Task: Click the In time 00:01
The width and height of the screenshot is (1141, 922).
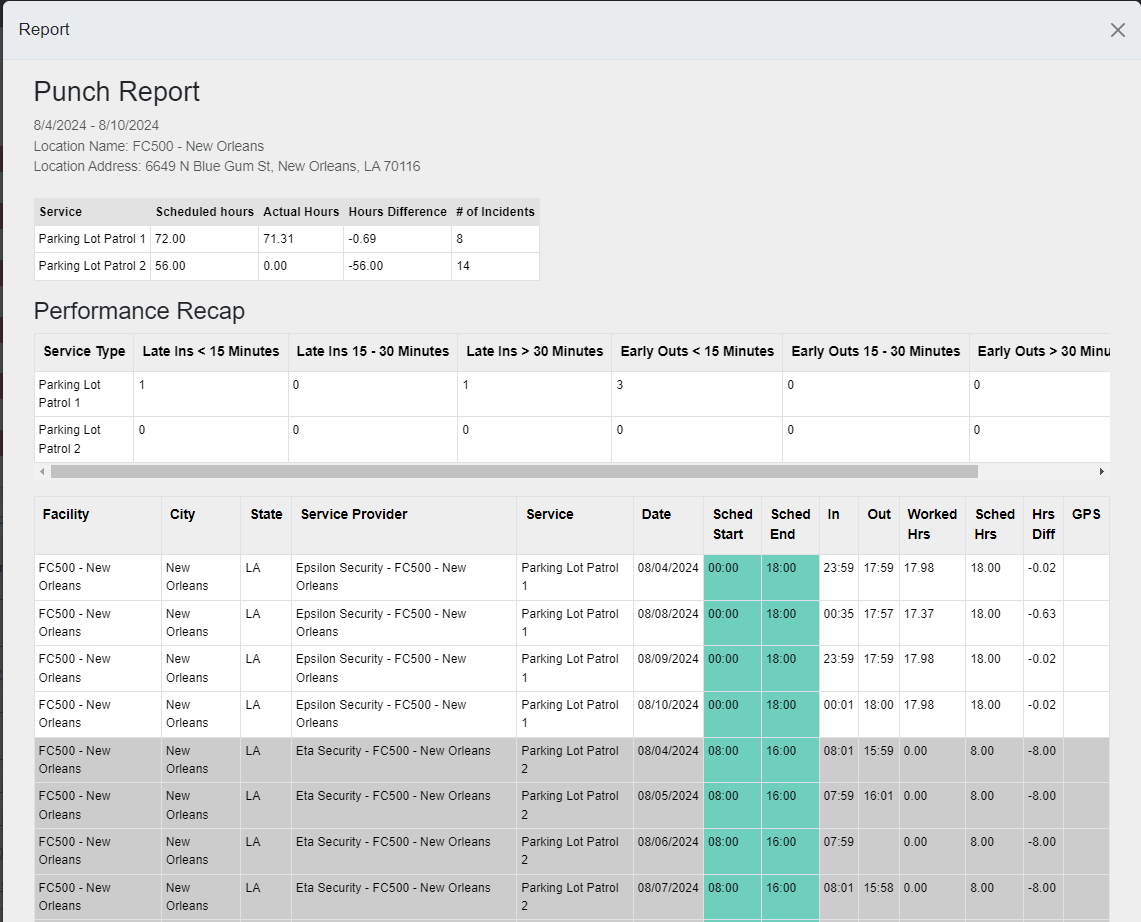Action: pyautogui.click(x=838, y=704)
